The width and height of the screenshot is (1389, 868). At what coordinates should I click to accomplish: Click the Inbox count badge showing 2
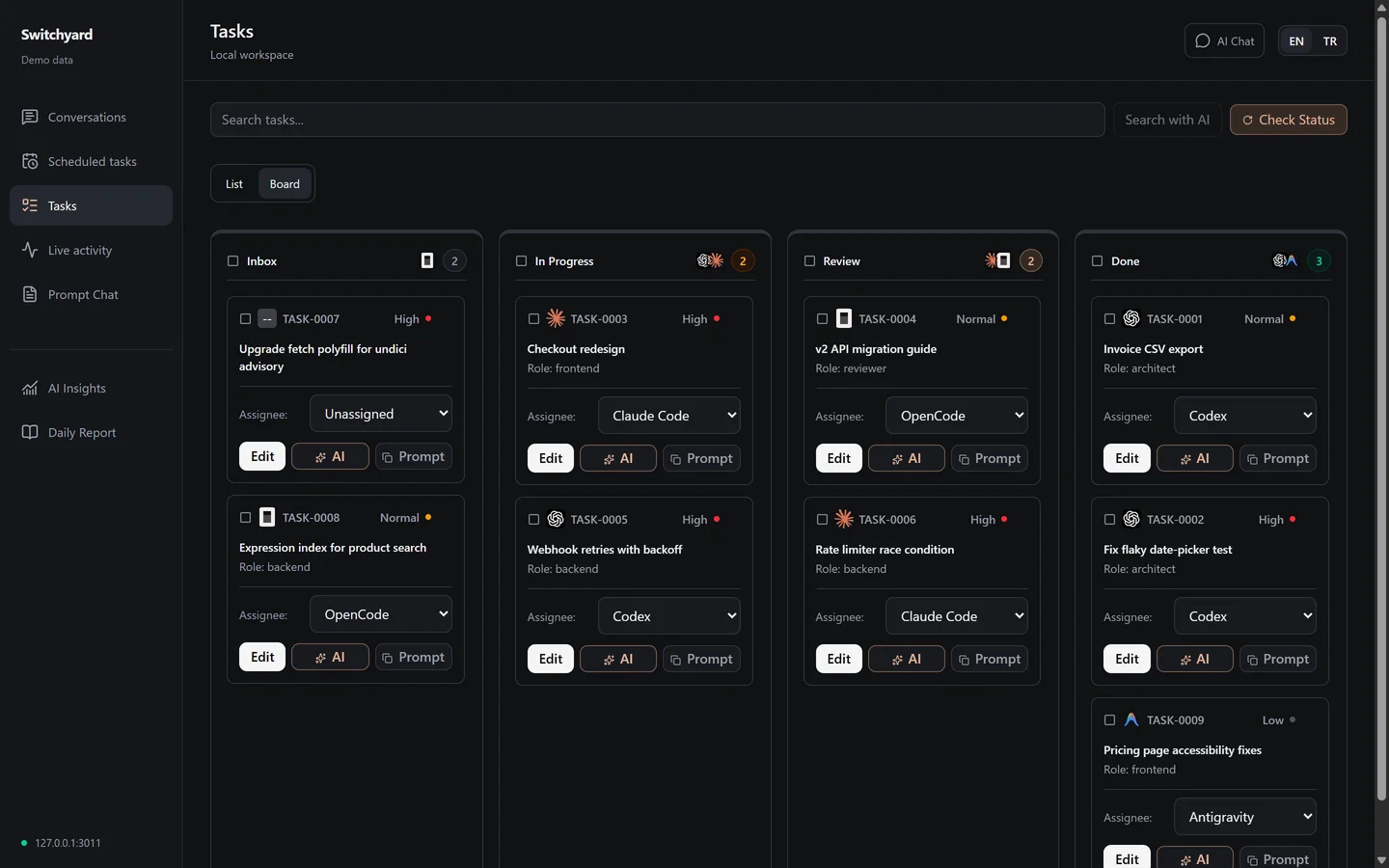tap(454, 260)
